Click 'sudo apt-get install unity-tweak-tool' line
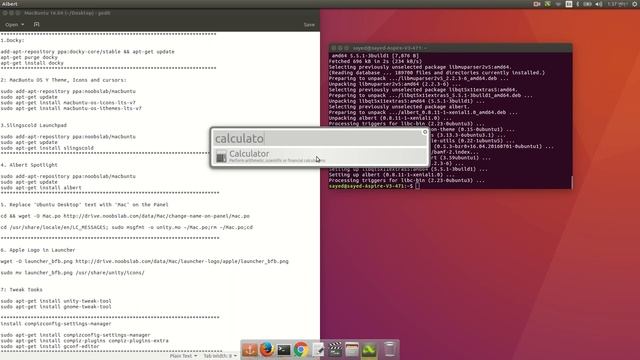Screen dimensions: 640x360 point(56,301)
